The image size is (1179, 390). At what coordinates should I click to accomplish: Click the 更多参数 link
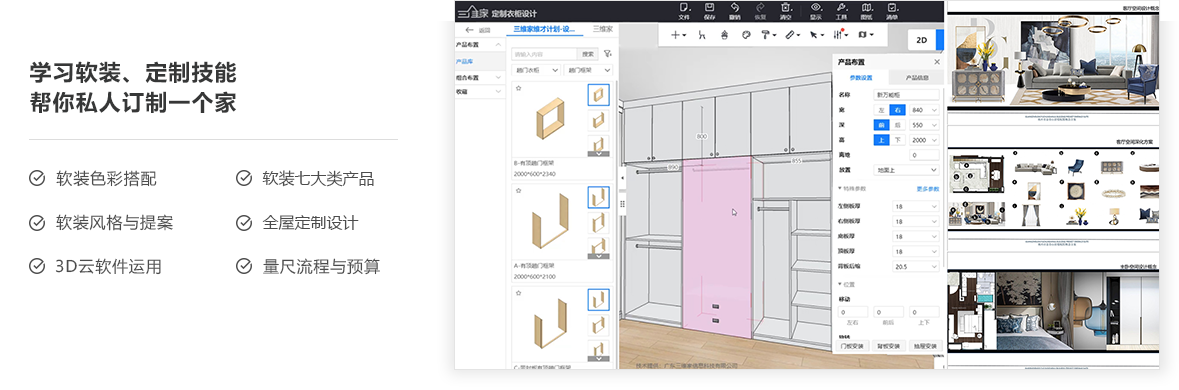(928, 189)
